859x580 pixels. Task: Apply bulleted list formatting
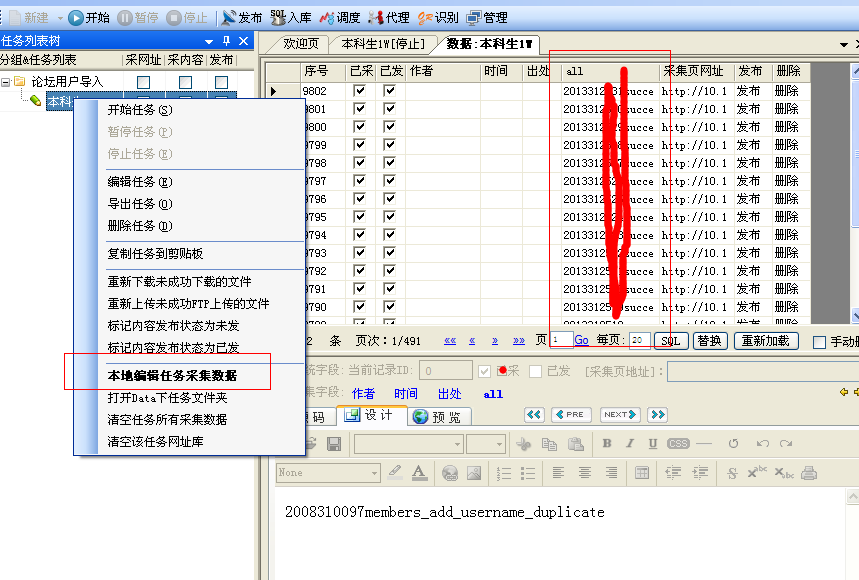coord(528,473)
